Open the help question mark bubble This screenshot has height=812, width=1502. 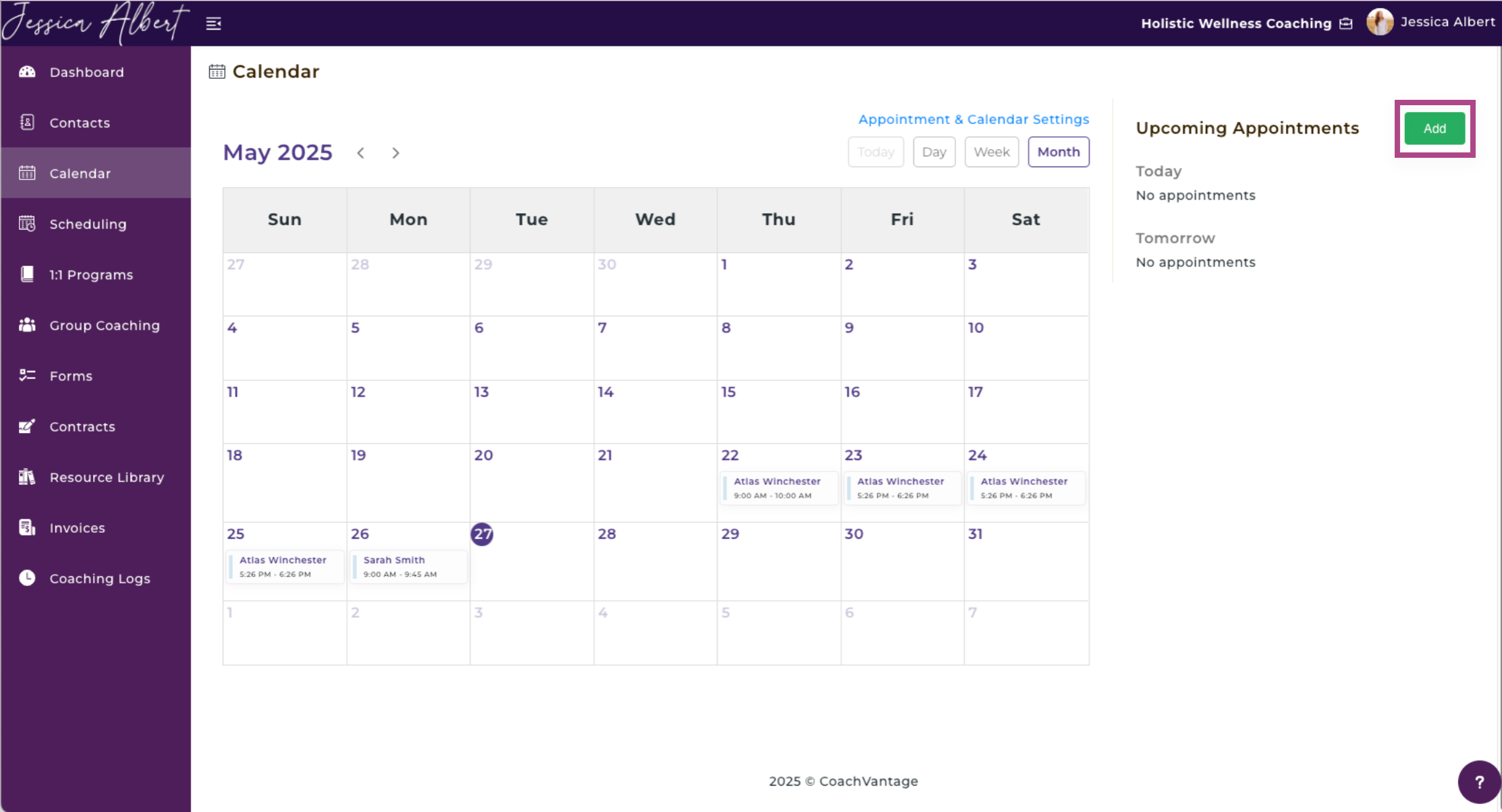(x=1479, y=782)
